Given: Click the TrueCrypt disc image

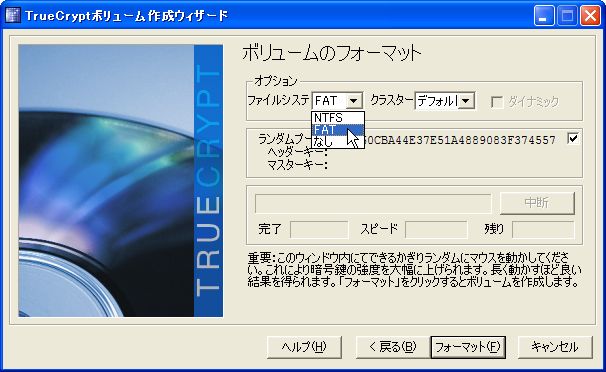Looking at the screenshot, I should click(x=120, y=180).
